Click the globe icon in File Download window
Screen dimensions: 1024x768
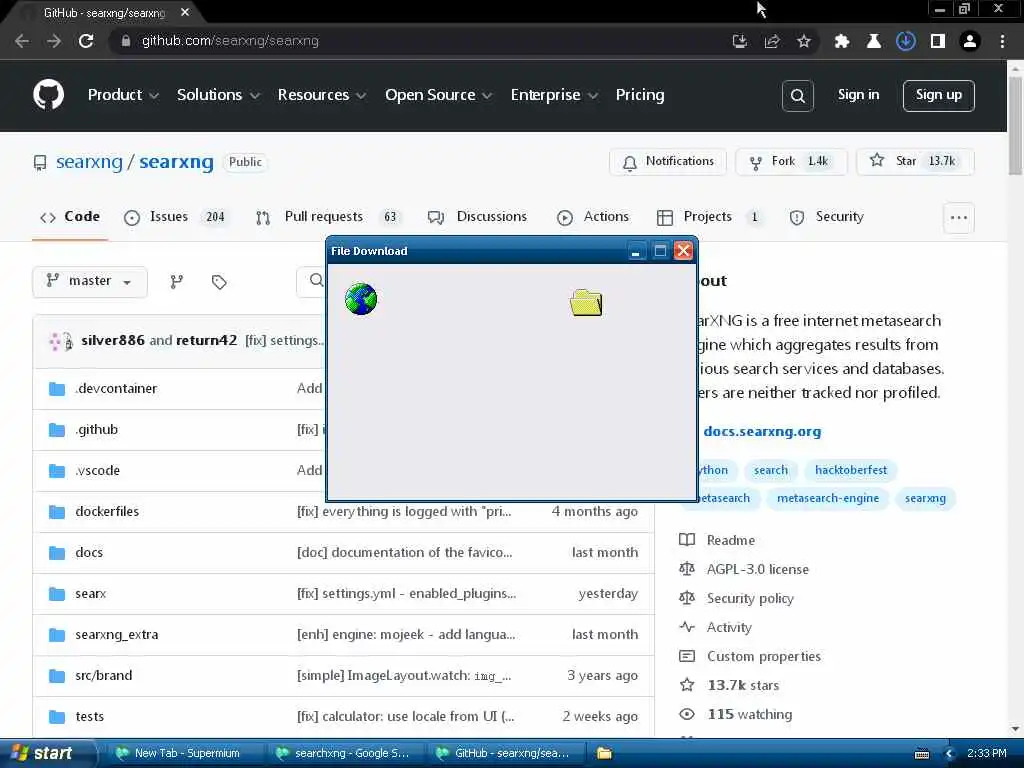360,299
